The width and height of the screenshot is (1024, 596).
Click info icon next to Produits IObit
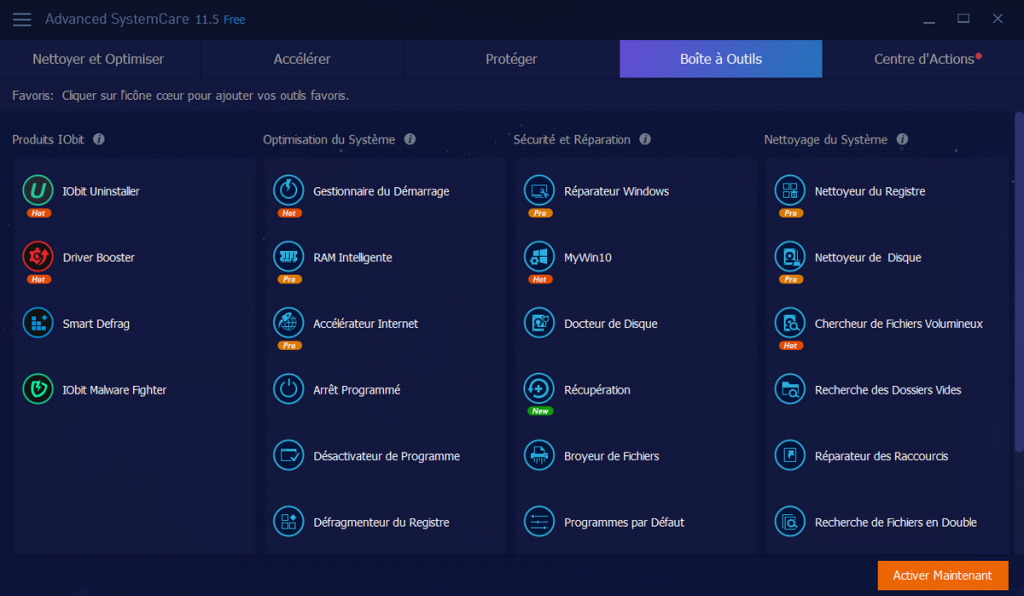pyautogui.click(x=99, y=139)
